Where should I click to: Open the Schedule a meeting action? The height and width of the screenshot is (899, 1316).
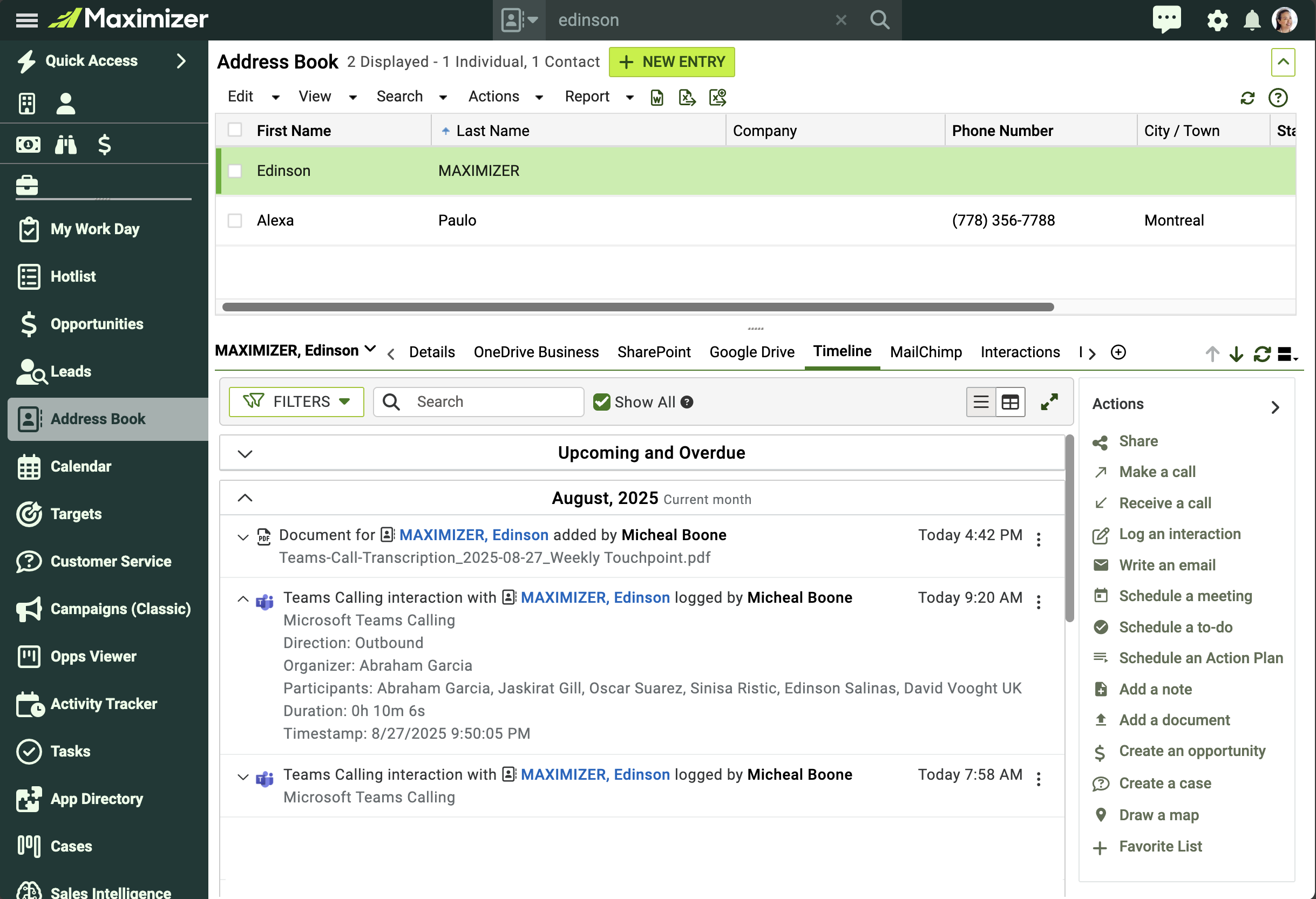[x=1185, y=596]
